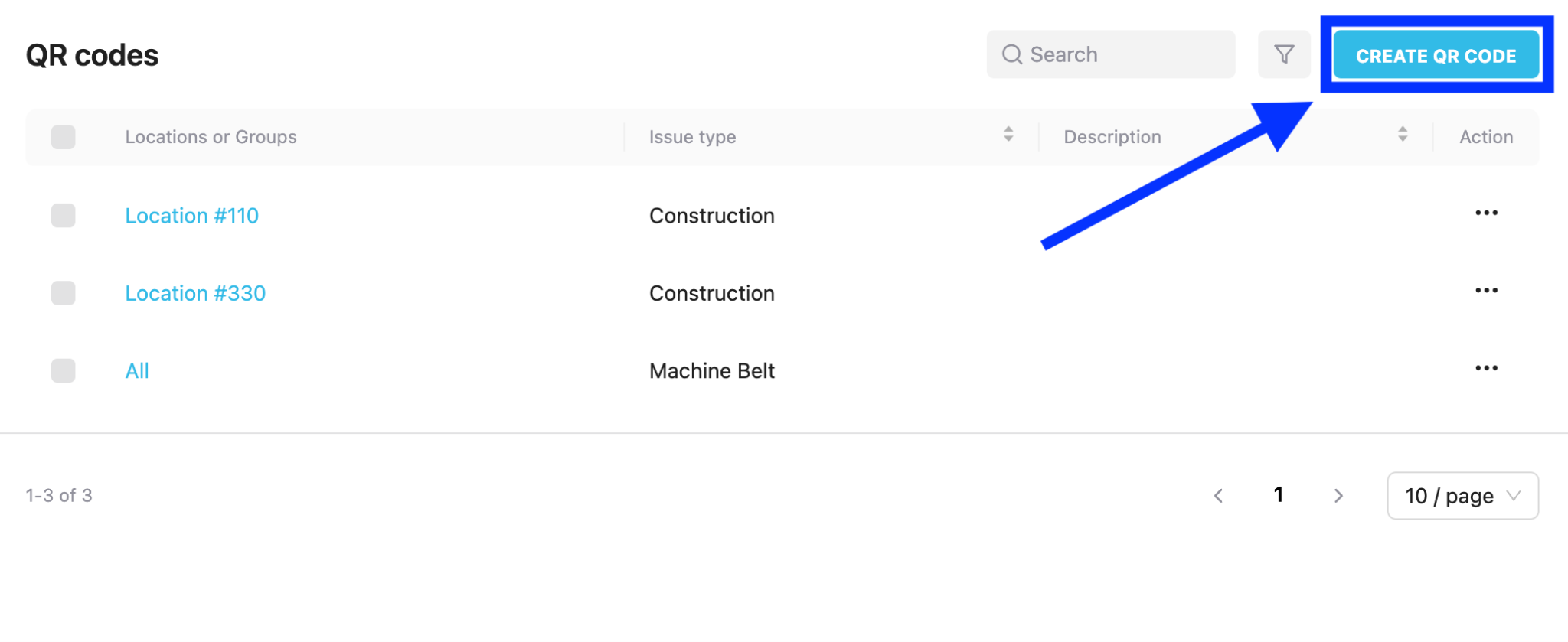Open action menu for Location #330
The height and width of the screenshot is (642, 1568).
[x=1486, y=291]
